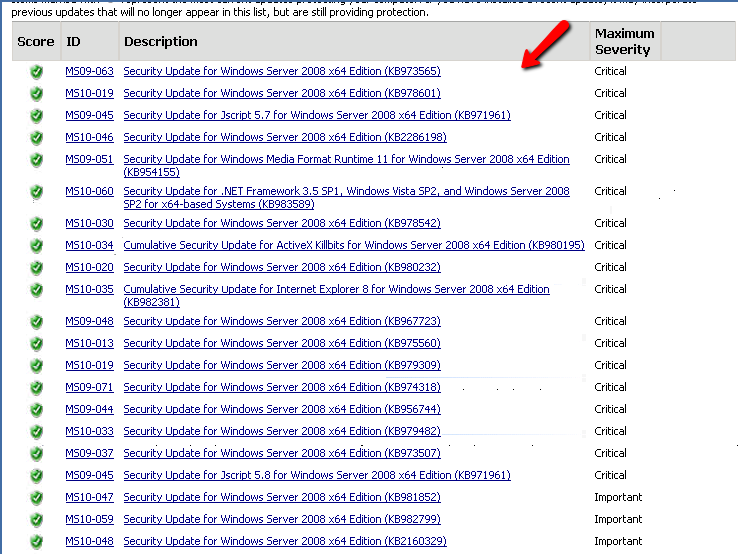Open the MS09-063 bulletin ID link
This screenshot has height=554, width=738.
point(89,71)
